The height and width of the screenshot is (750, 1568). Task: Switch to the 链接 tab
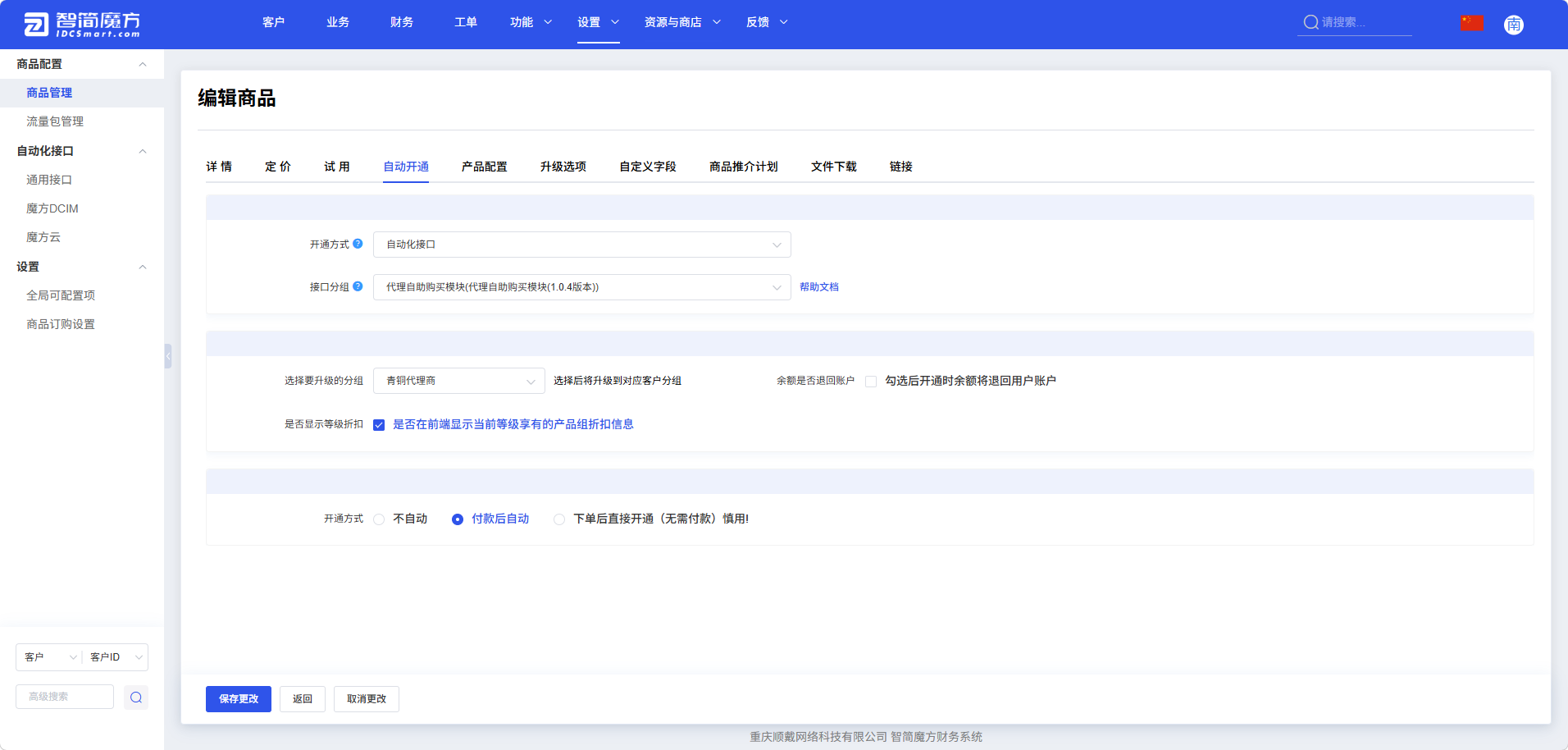click(901, 167)
